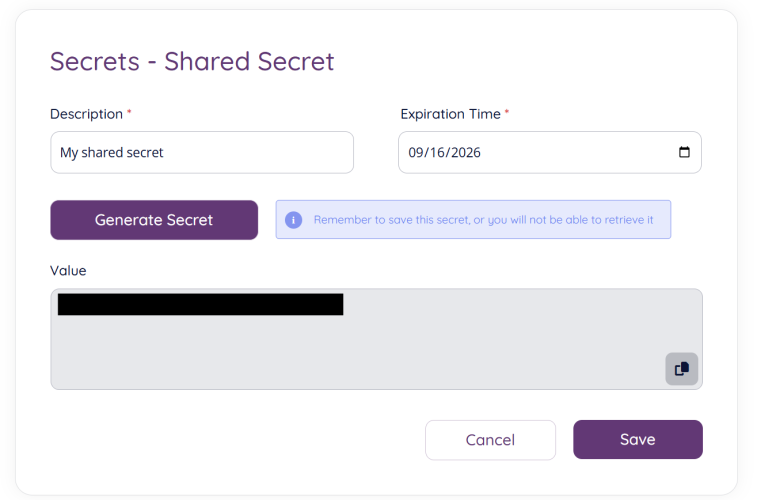The width and height of the screenshot is (757, 500).
Task: Cancel the shared secret dialog
Action: (490, 440)
